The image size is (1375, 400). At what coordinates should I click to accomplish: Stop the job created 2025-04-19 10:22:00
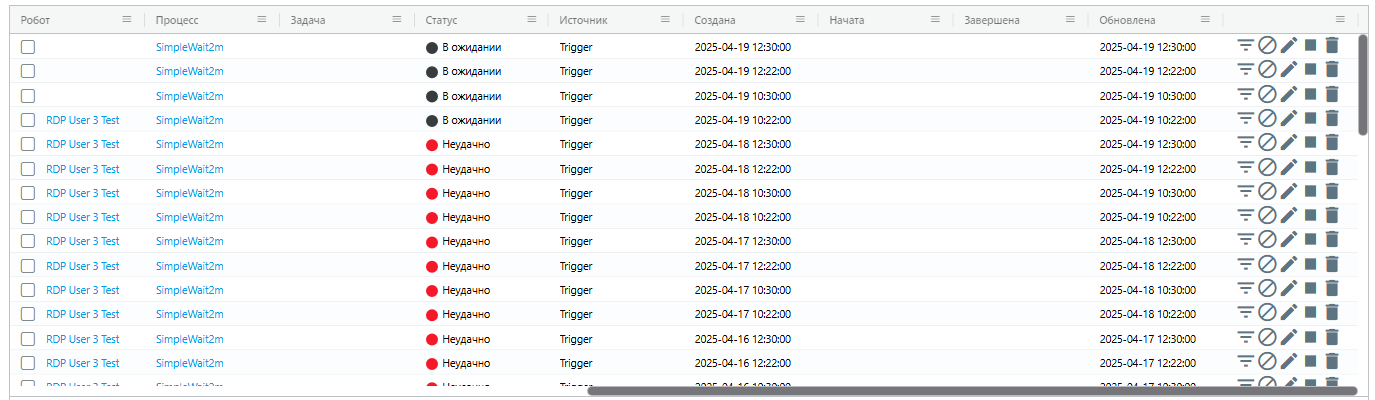click(x=1310, y=118)
